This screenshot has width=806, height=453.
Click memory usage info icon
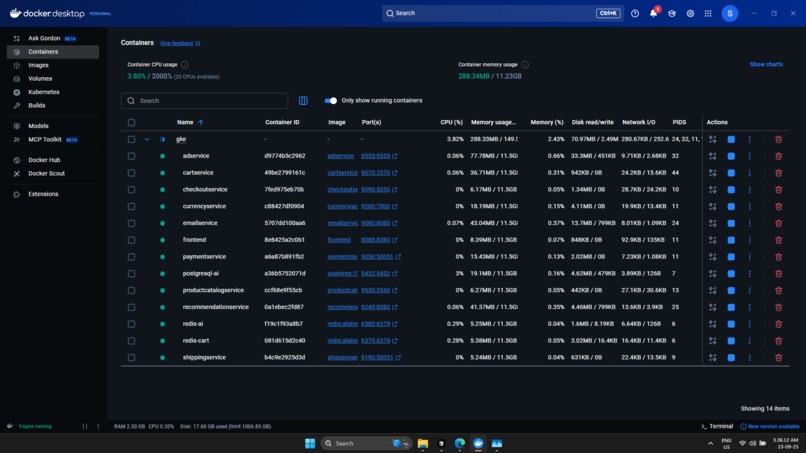click(525, 65)
